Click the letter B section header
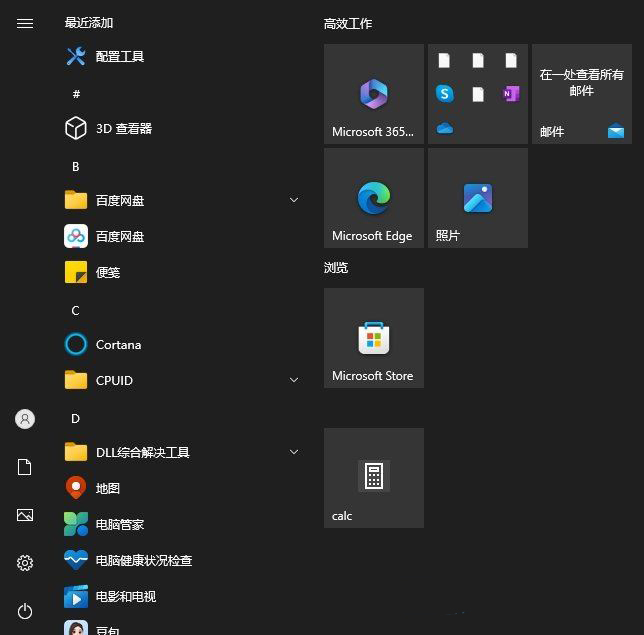Viewport: 644px width, 635px height. click(76, 166)
